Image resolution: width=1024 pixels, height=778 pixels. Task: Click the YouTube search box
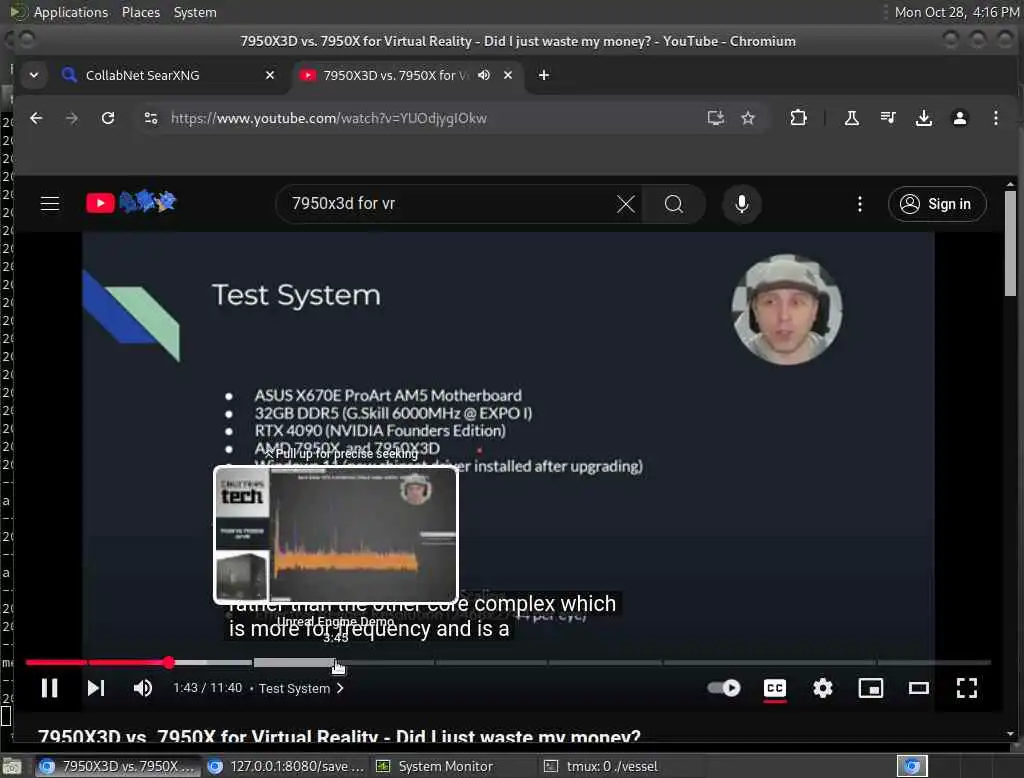pyautogui.click(x=451, y=204)
